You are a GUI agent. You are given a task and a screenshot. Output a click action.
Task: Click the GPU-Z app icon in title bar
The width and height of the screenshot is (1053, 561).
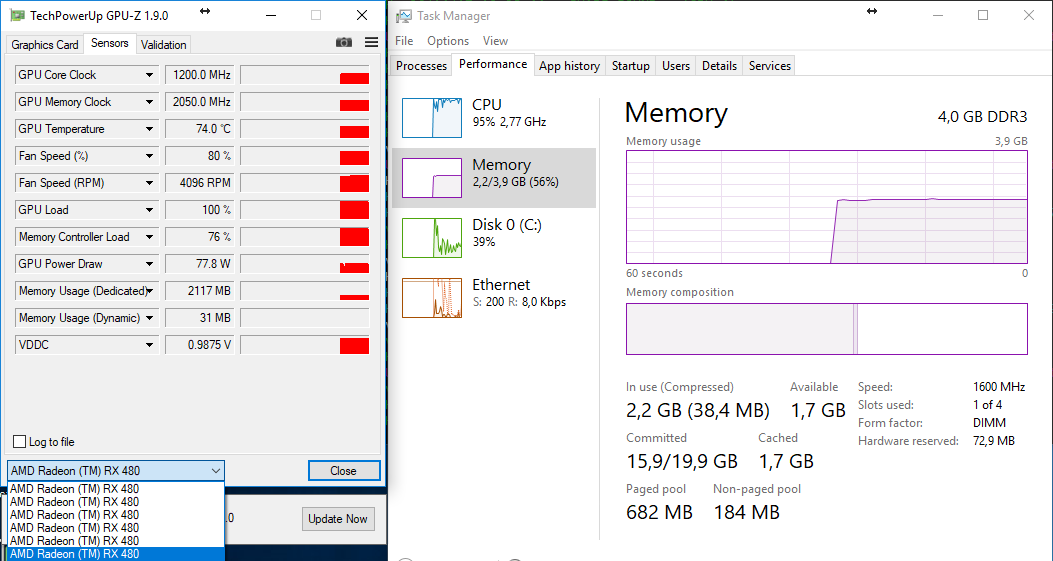[x=17, y=15]
